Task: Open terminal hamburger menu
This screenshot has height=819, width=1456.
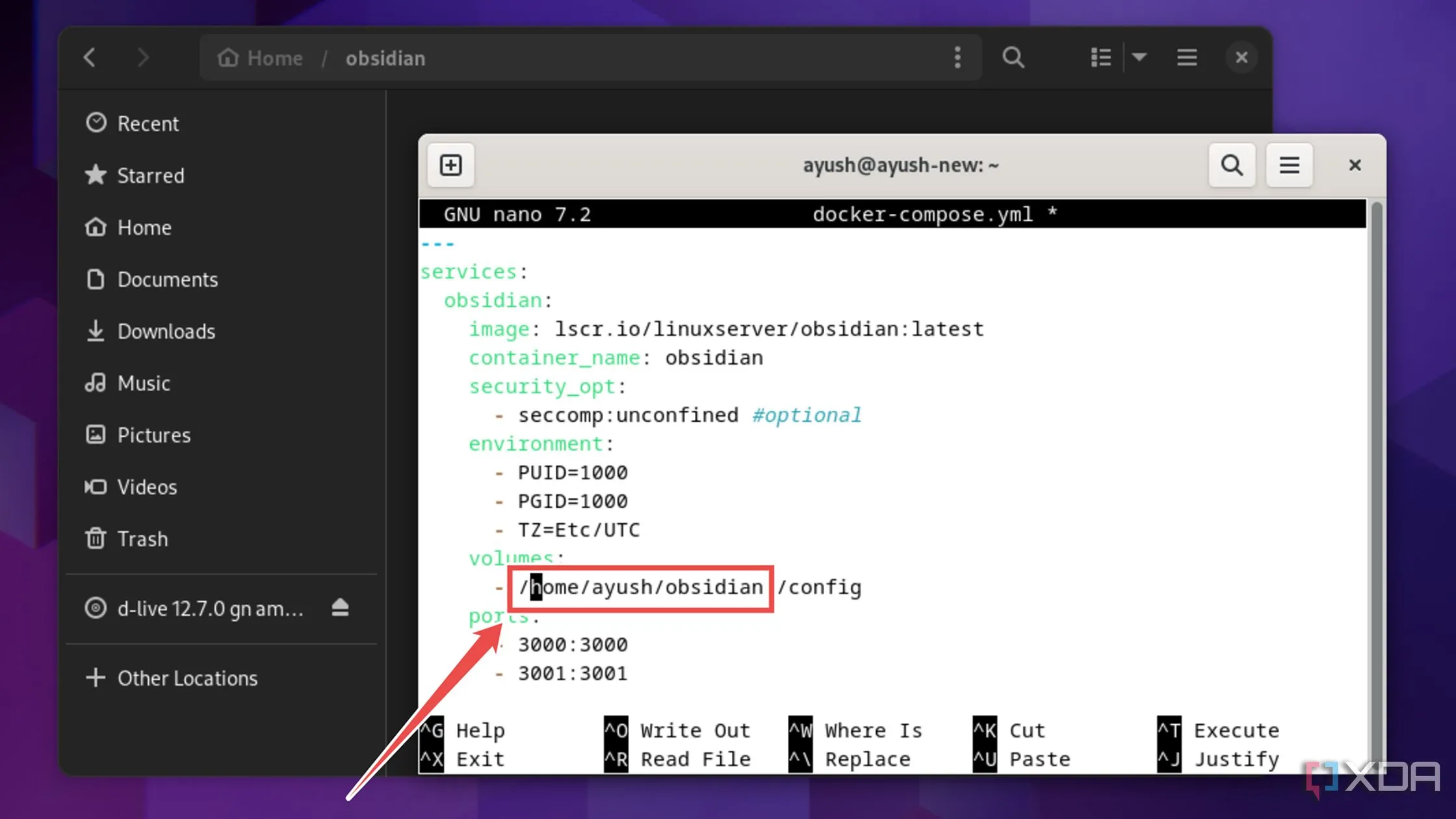Action: (1290, 165)
